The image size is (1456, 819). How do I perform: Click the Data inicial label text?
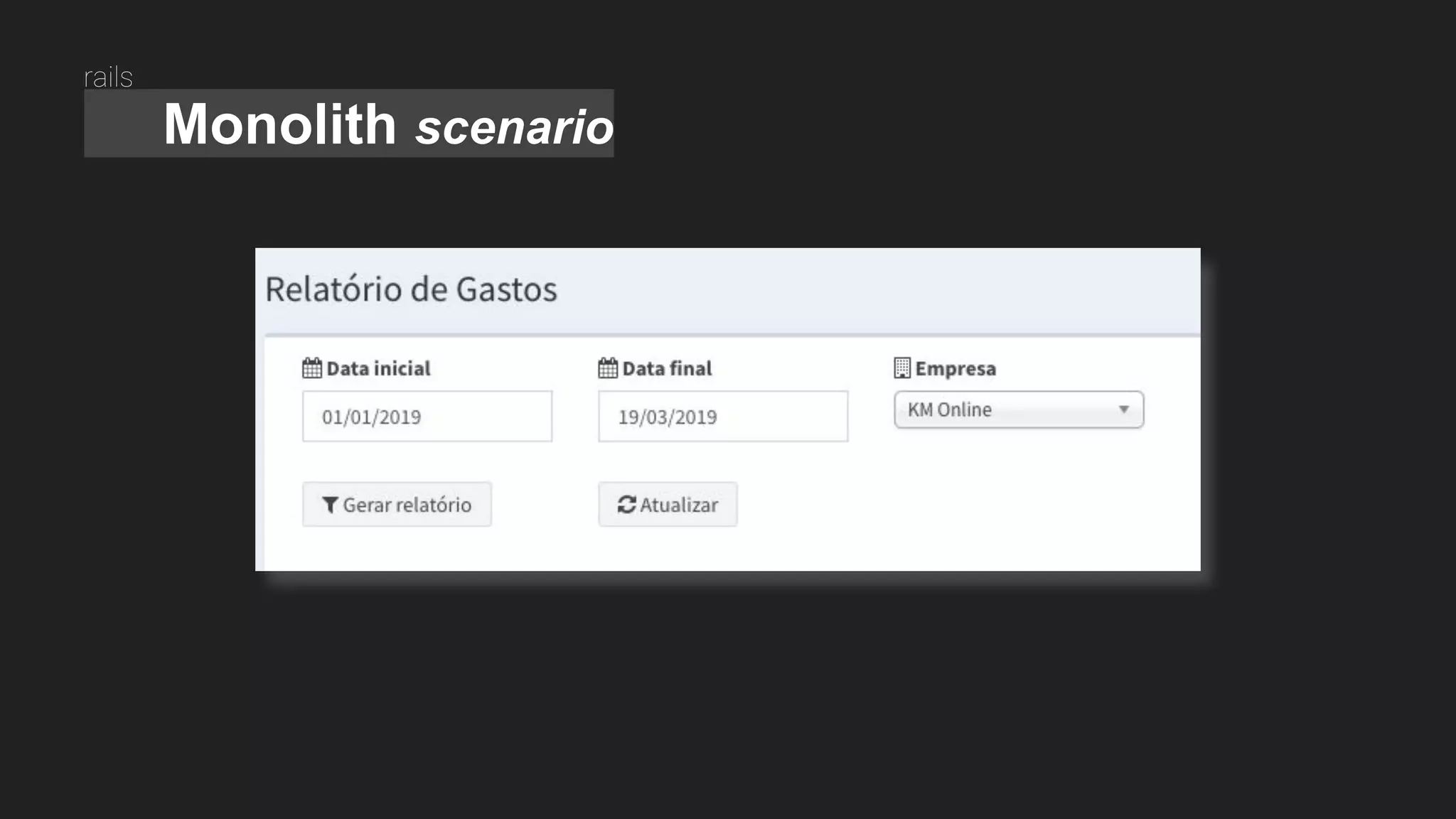[378, 368]
